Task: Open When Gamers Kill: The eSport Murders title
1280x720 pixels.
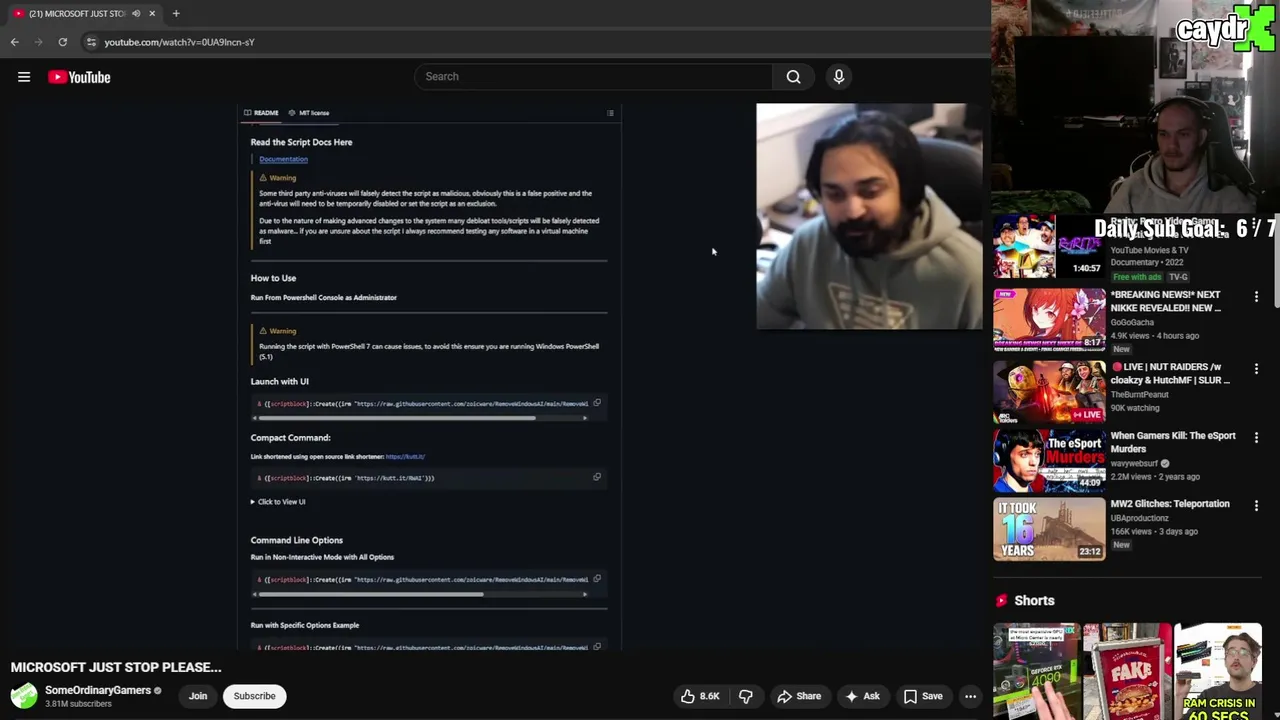Action: [1173, 442]
